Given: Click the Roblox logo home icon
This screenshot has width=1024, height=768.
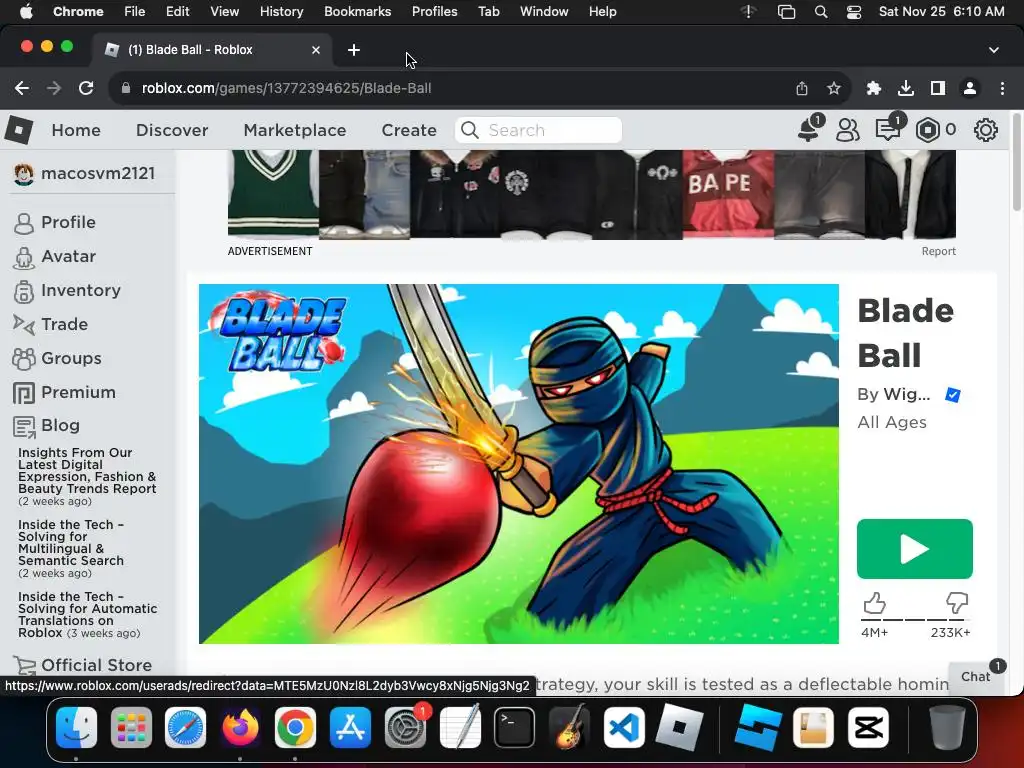Looking at the screenshot, I should click(19, 130).
